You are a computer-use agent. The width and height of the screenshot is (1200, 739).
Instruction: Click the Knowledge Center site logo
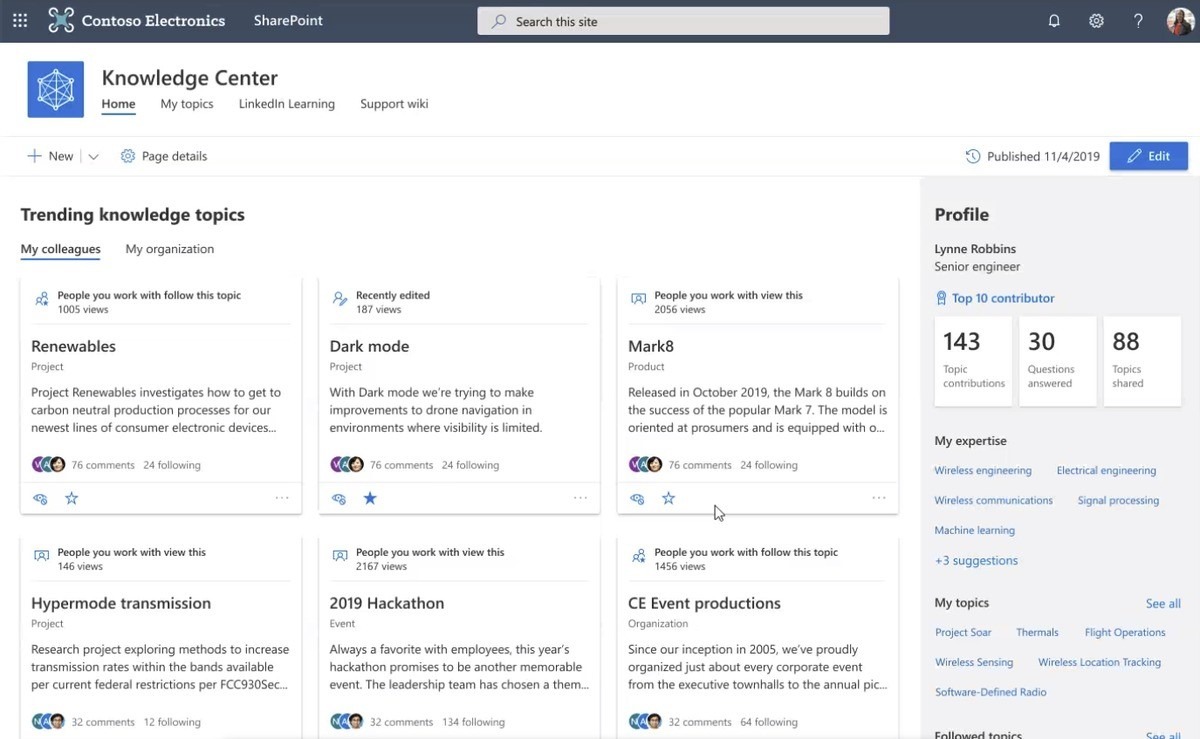click(56, 90)
